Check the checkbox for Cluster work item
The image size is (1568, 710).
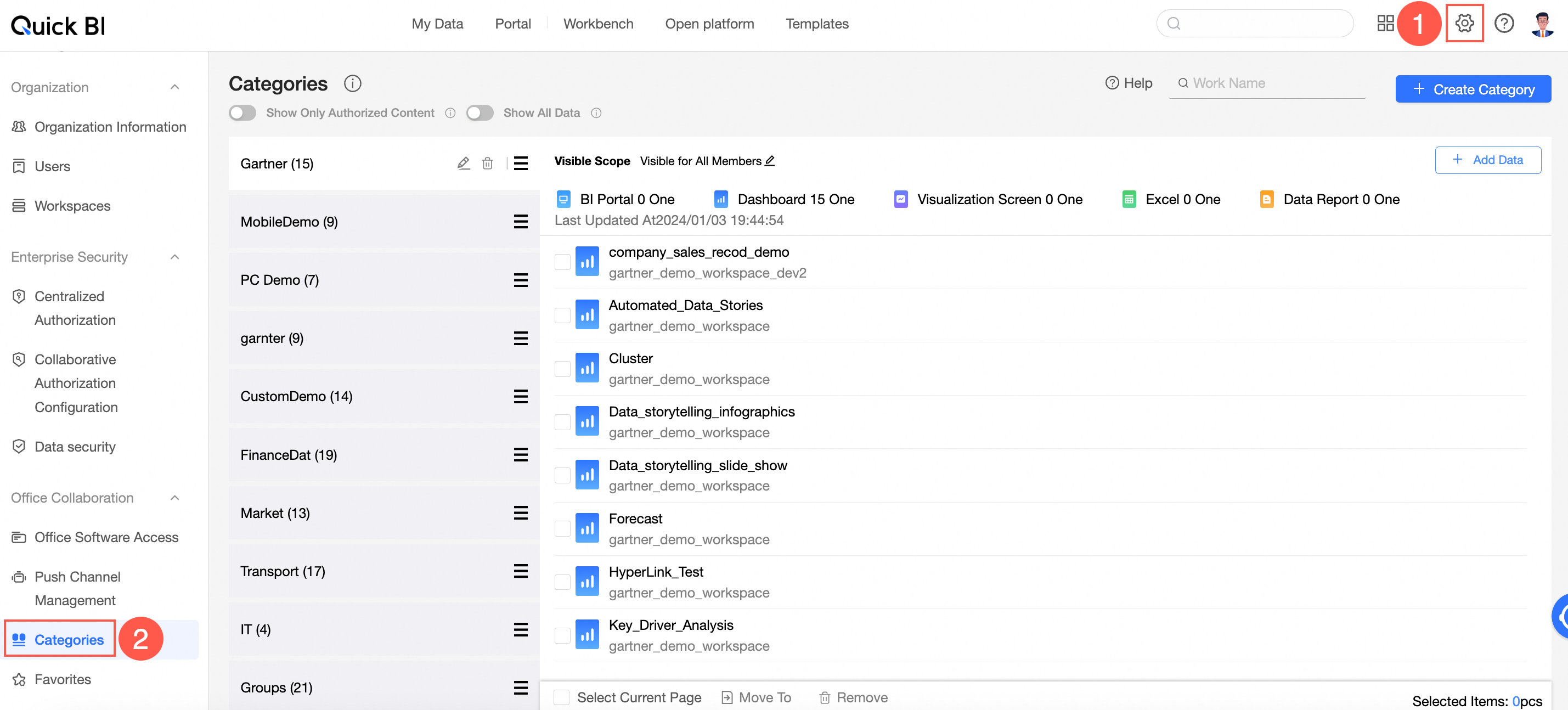(562, 368)
